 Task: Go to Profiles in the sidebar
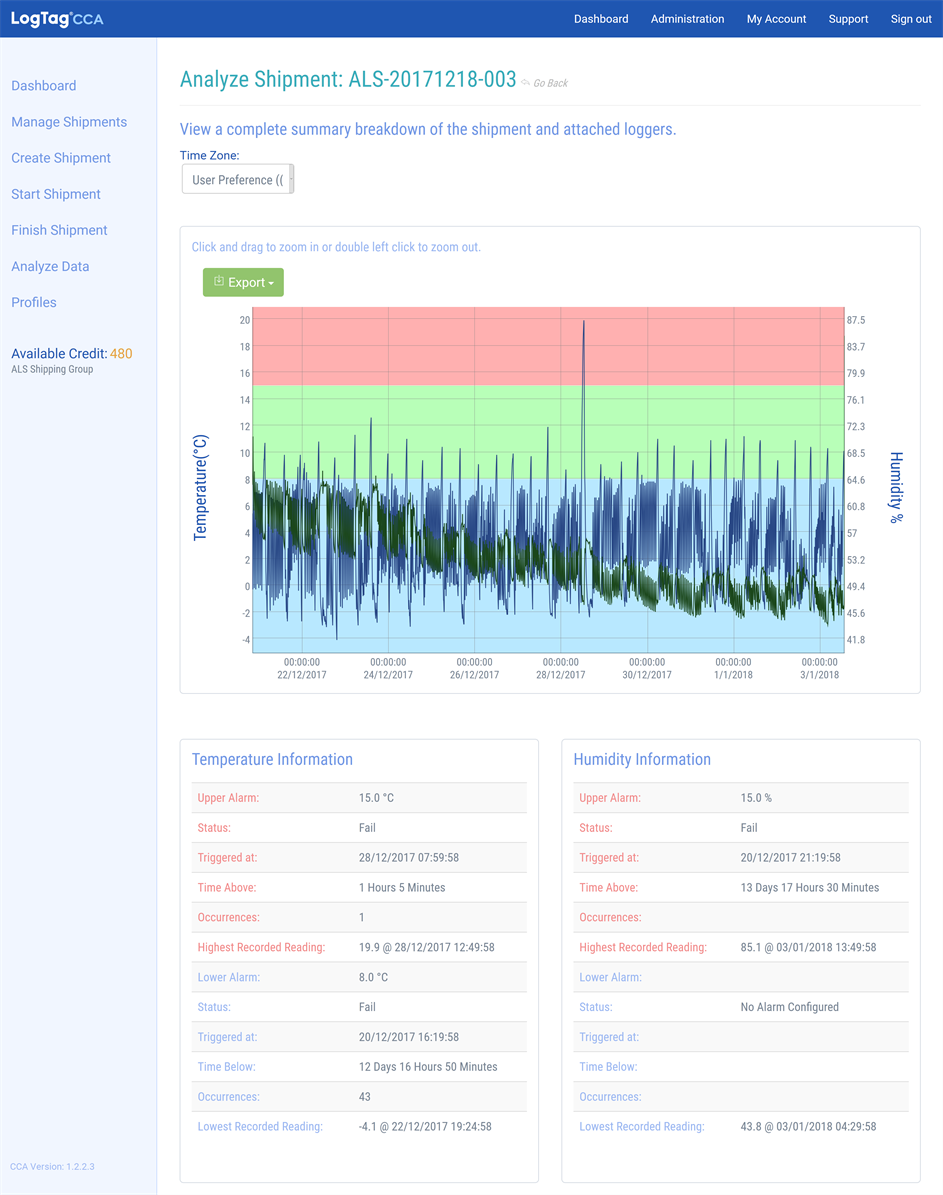34,302
